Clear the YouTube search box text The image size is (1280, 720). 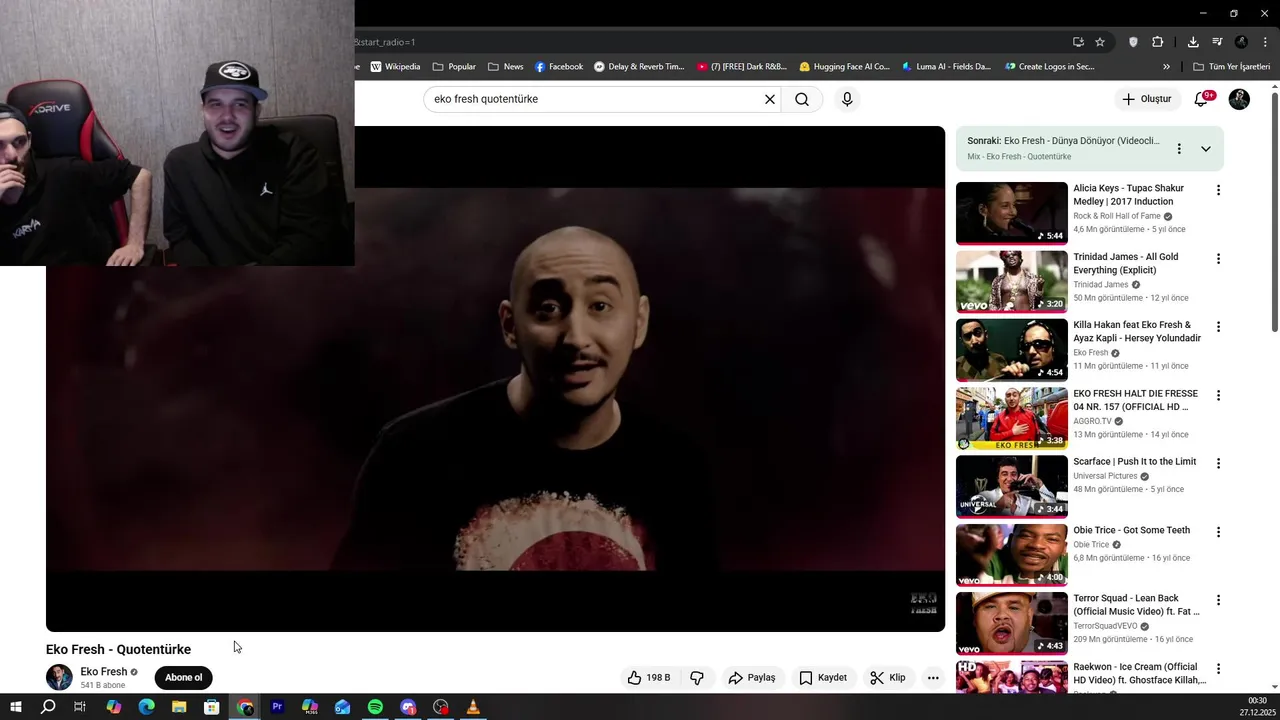tap(770, 99)
